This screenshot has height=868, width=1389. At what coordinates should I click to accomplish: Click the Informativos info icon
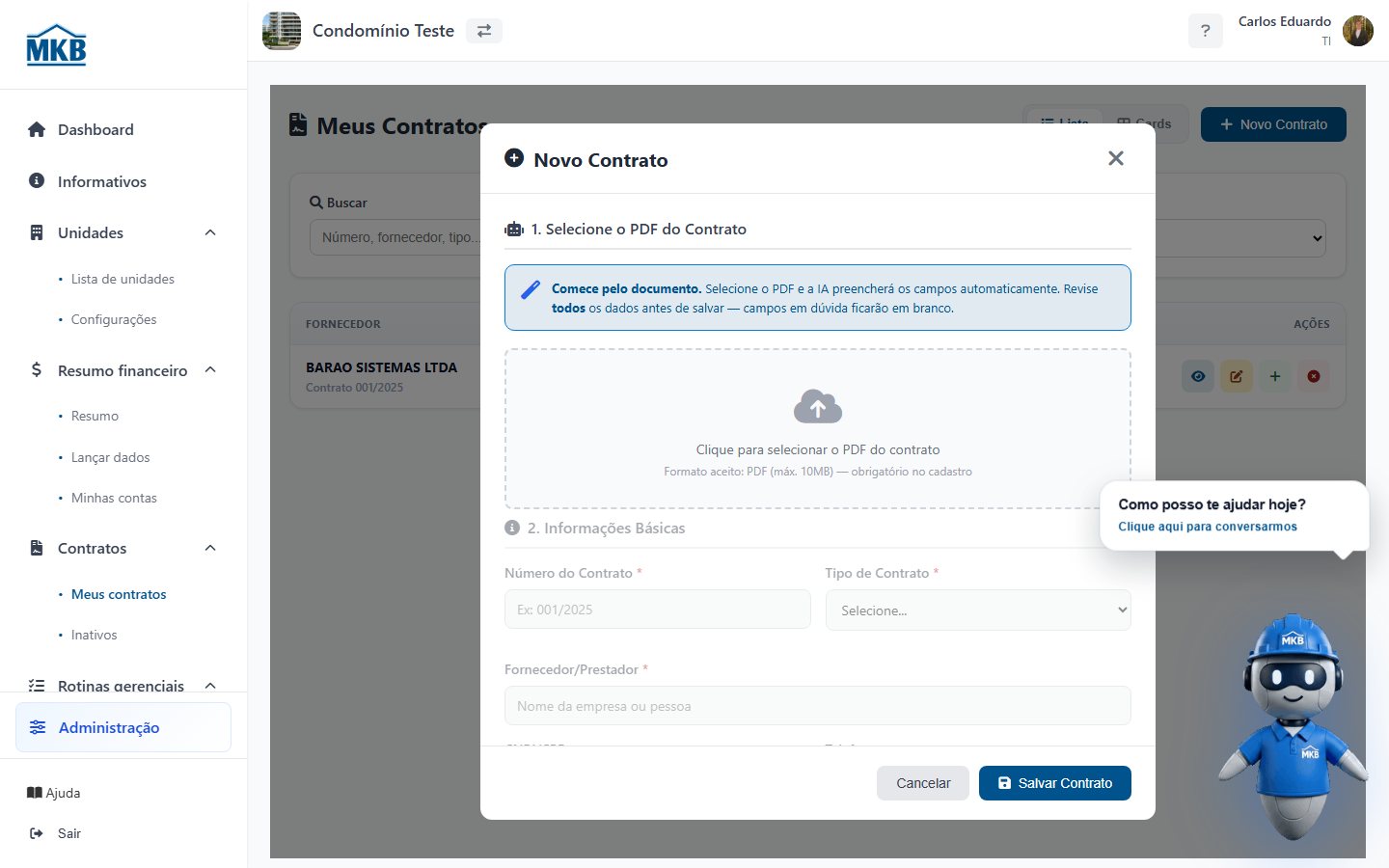click(x=37, y=180)
